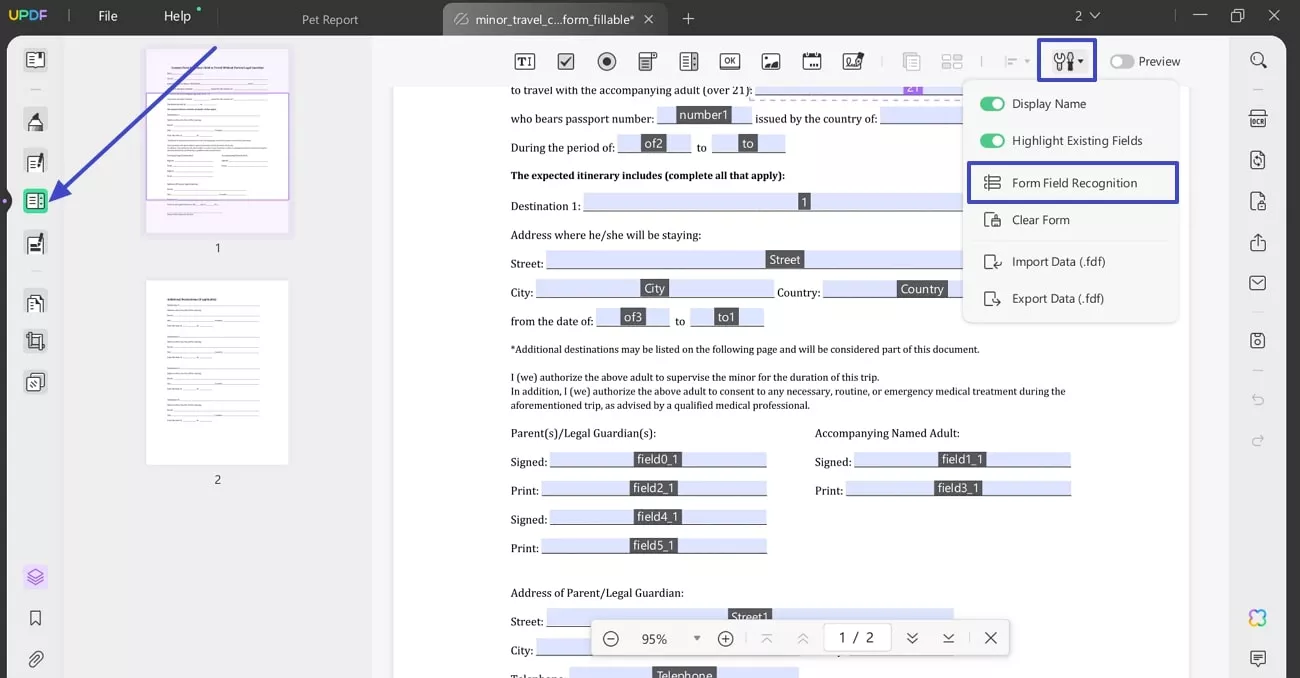Select the OK Button form tool
The width and height of the screenshot is (1300, 678).
tap(729, 61)
